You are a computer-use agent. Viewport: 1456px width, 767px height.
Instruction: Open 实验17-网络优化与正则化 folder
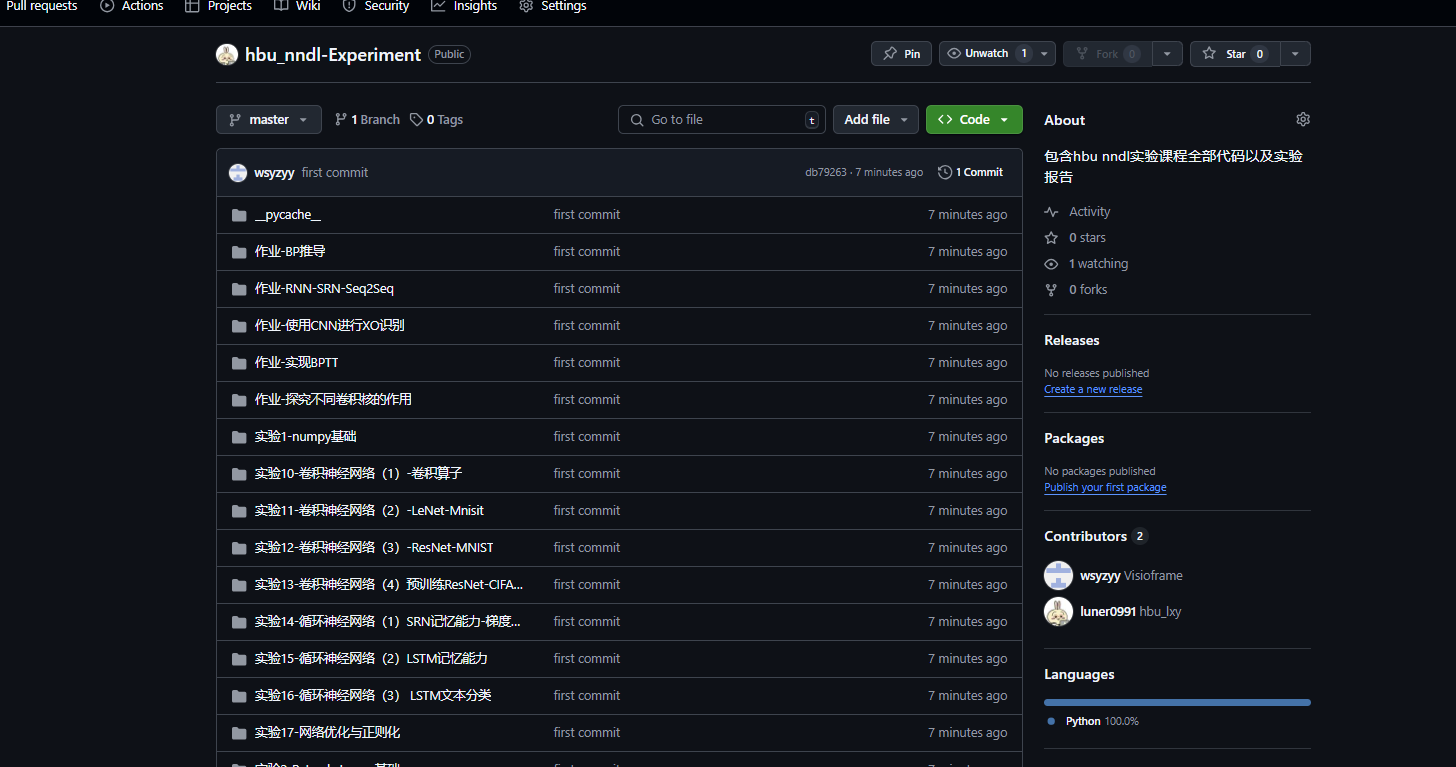pyautogui.click(x=327, y=732)
